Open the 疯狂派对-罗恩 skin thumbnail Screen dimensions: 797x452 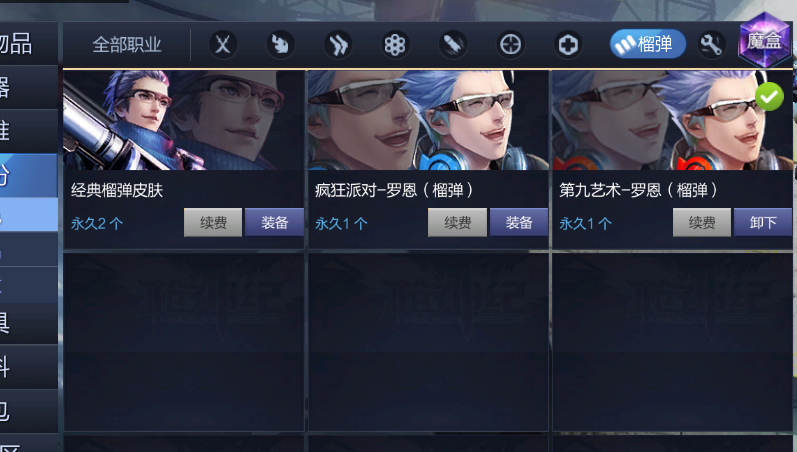[428, 120]
